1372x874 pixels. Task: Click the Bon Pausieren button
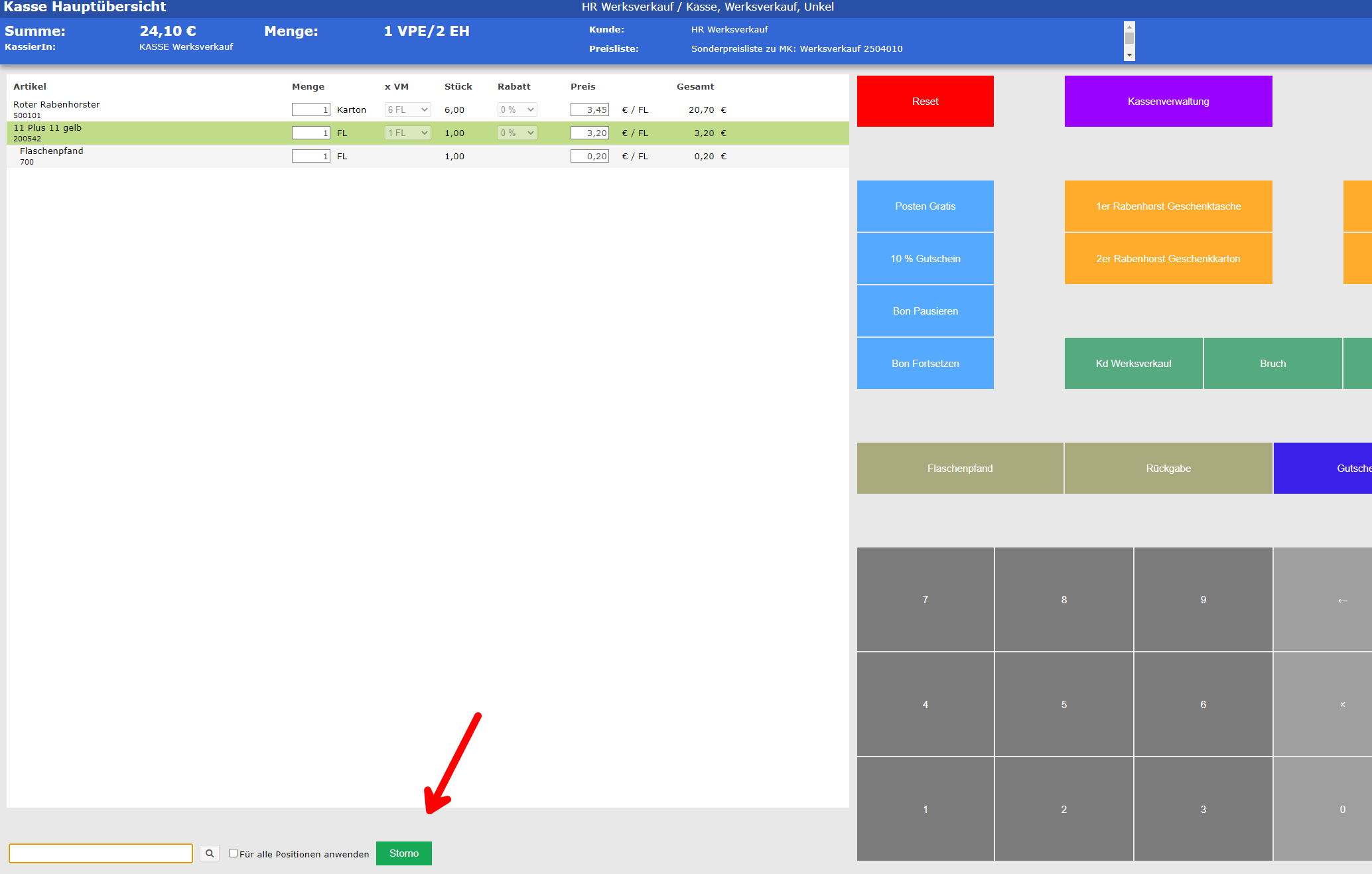(925, 311)
